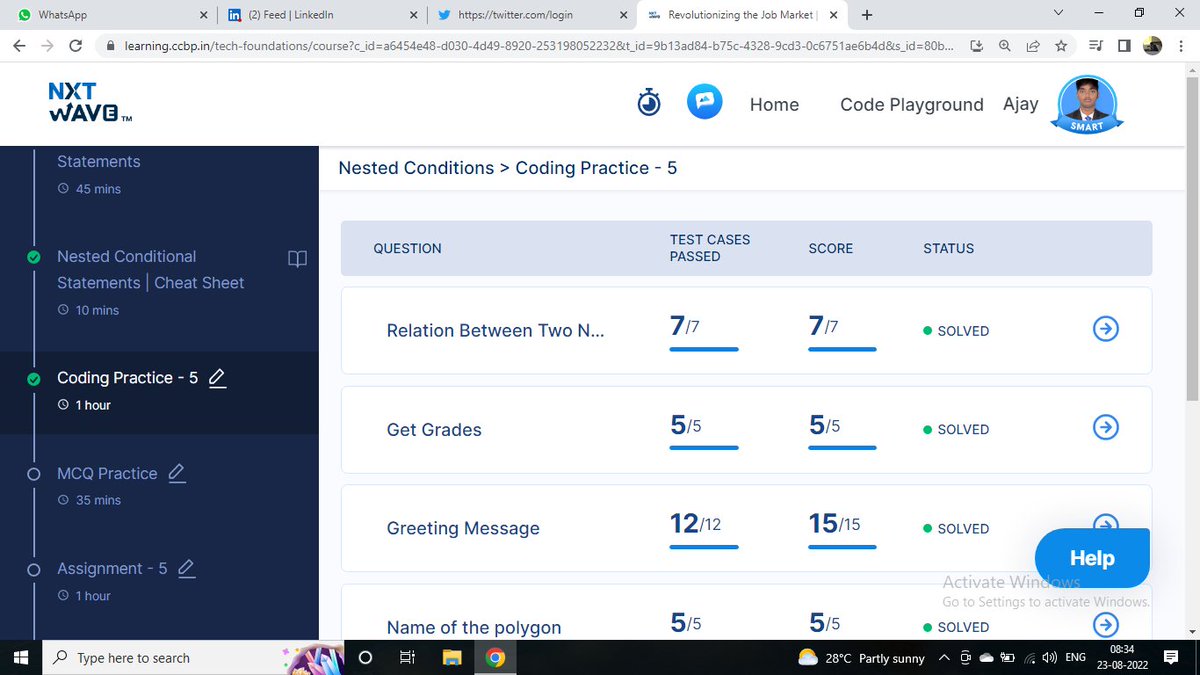Go to Home in the header
Image resolution: width=1200 pixels, height=675 pixels.
[774, 104]
